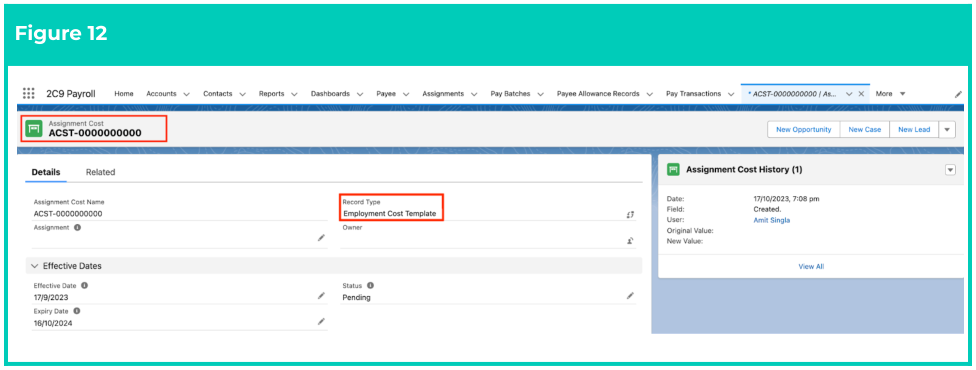The height and width of the screenshot is (370, 976).
Task: Open Assignment Cost History panel dropdown
Action: pyautogui.click(x=950, y=170)
